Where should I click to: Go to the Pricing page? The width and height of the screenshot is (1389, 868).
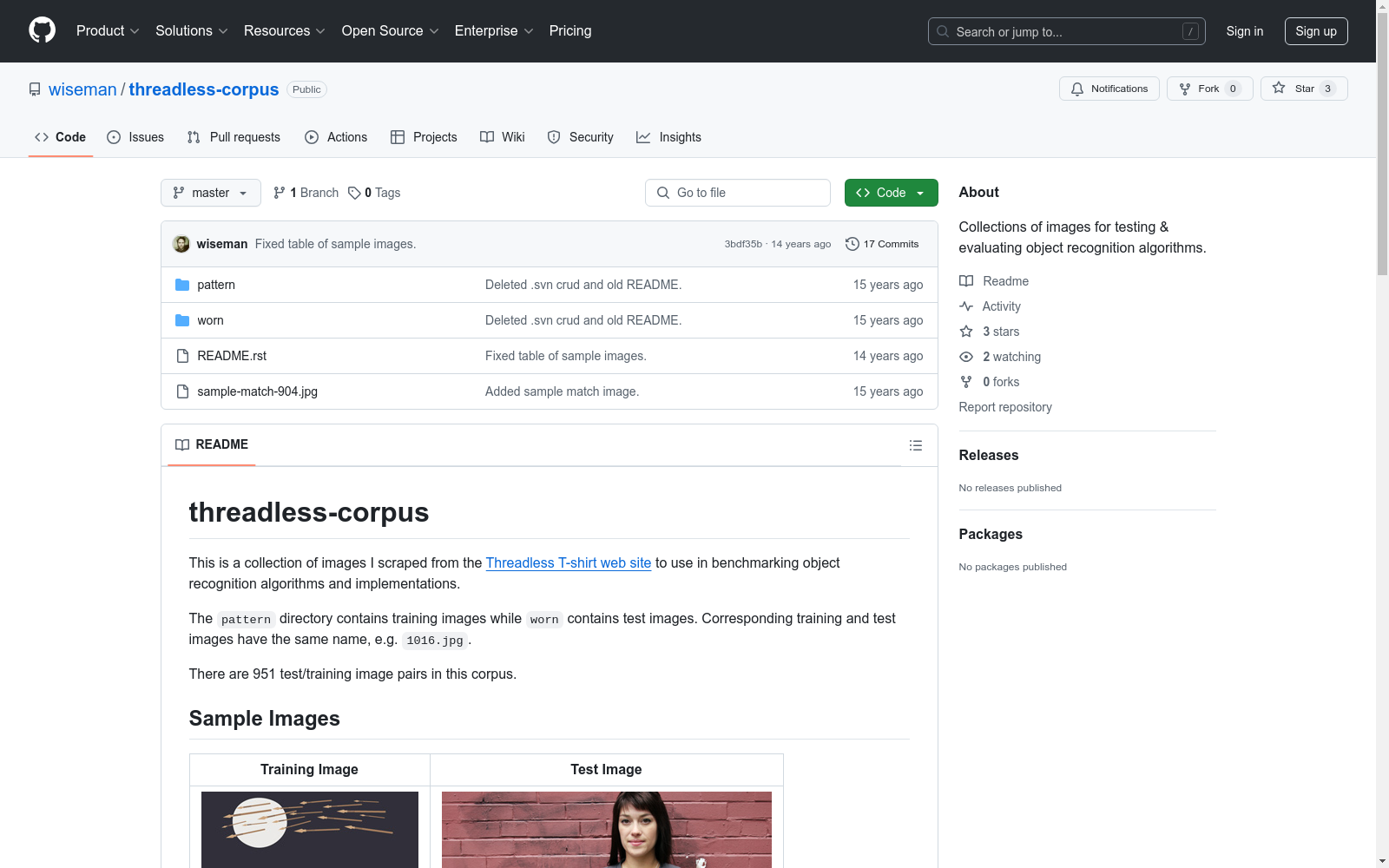(570, 31)
